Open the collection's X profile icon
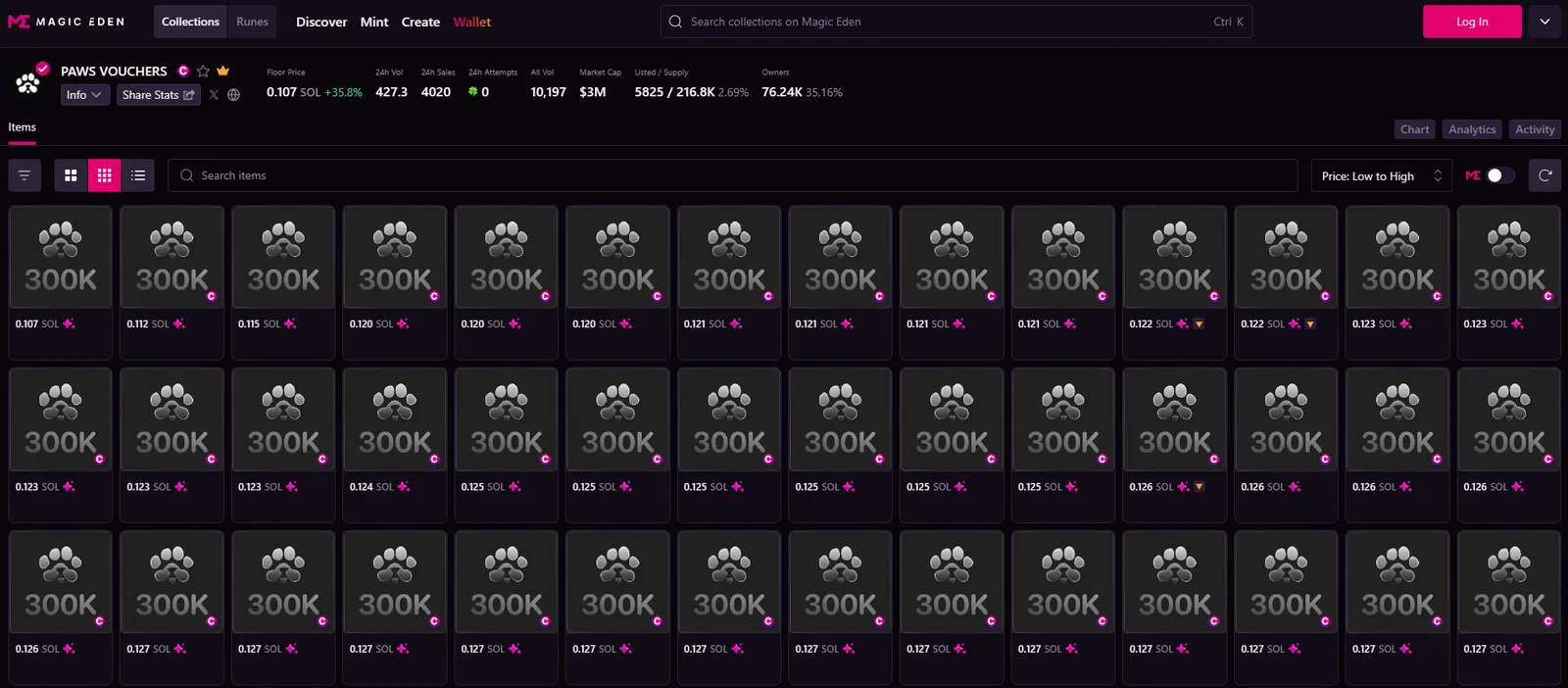Viewport: 1568px width, 688px height. pyautogui.click(x=214, y=95)
